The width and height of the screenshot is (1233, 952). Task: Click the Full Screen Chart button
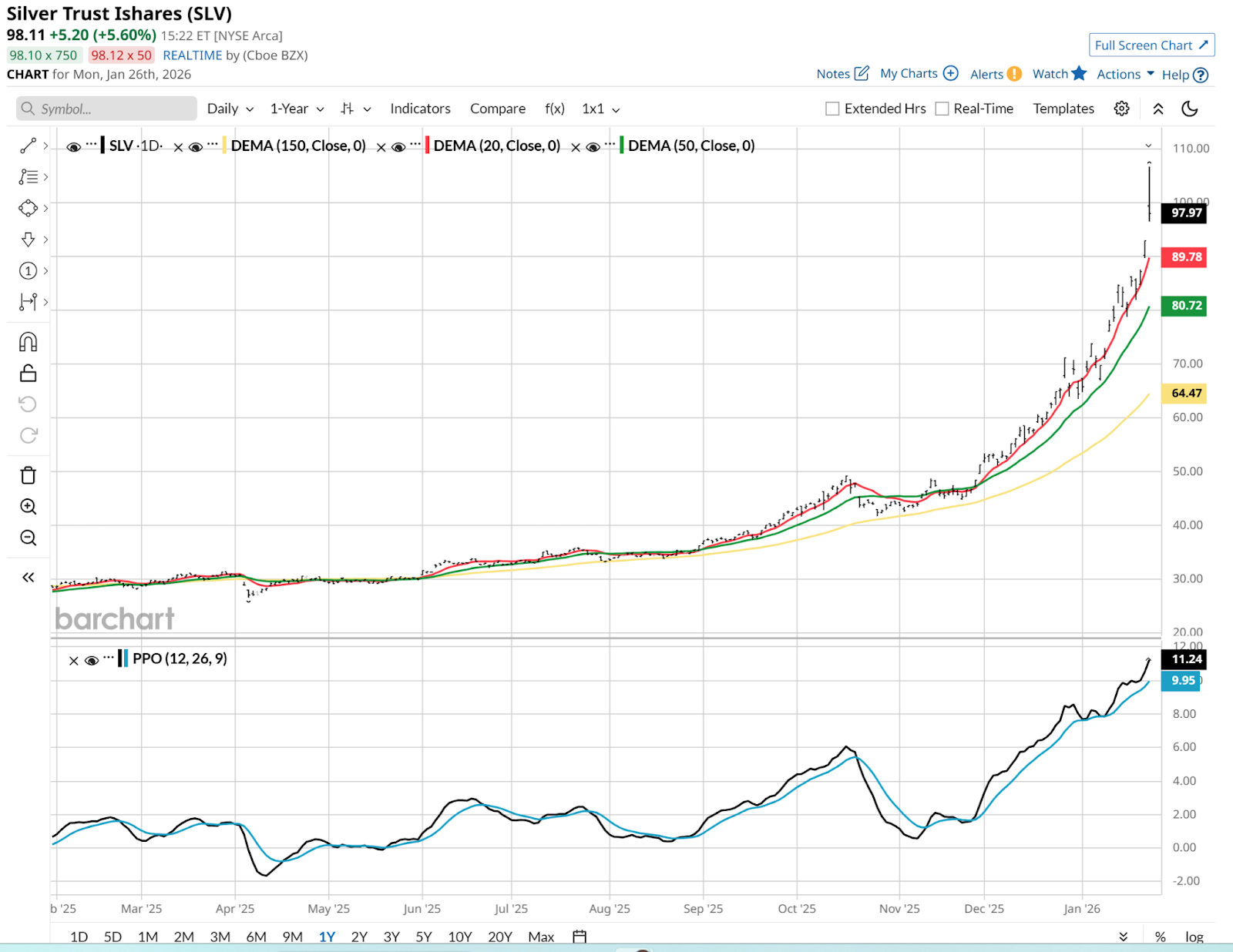coord(1151,45)
